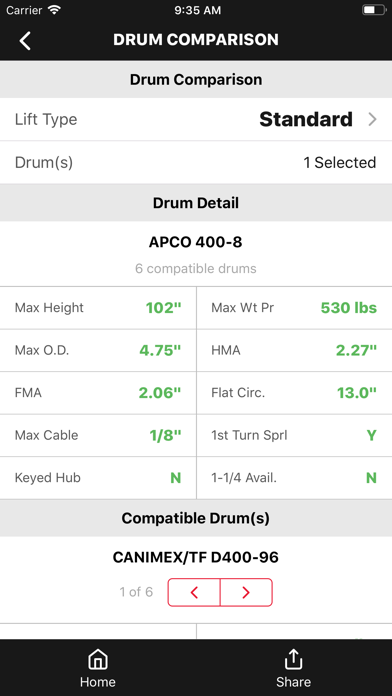Tap the battery indicator icon

[374, 10]
